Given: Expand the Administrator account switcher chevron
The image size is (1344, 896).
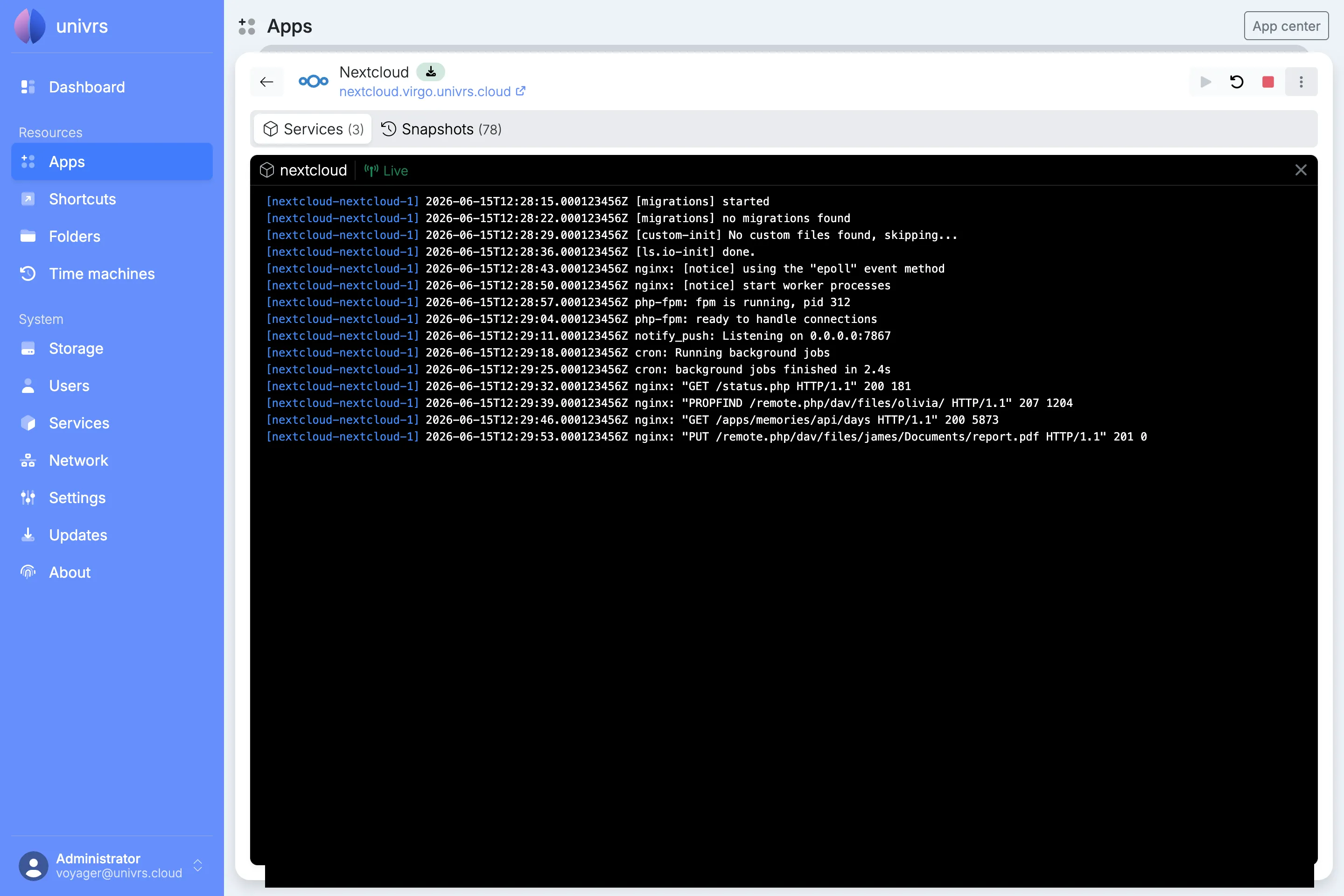Looking at the screenshot, I should click(x=198, y=866).
